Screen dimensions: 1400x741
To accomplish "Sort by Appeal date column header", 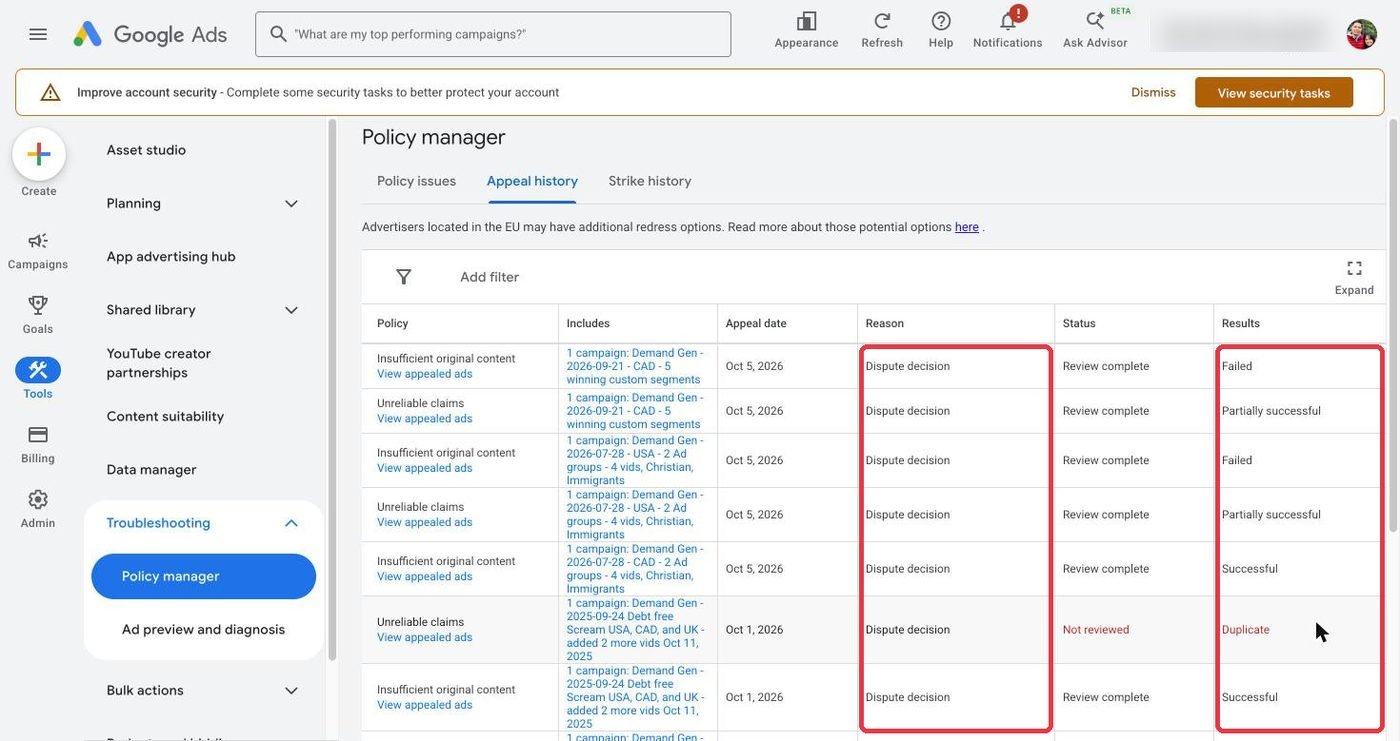I will pos(756,323).
